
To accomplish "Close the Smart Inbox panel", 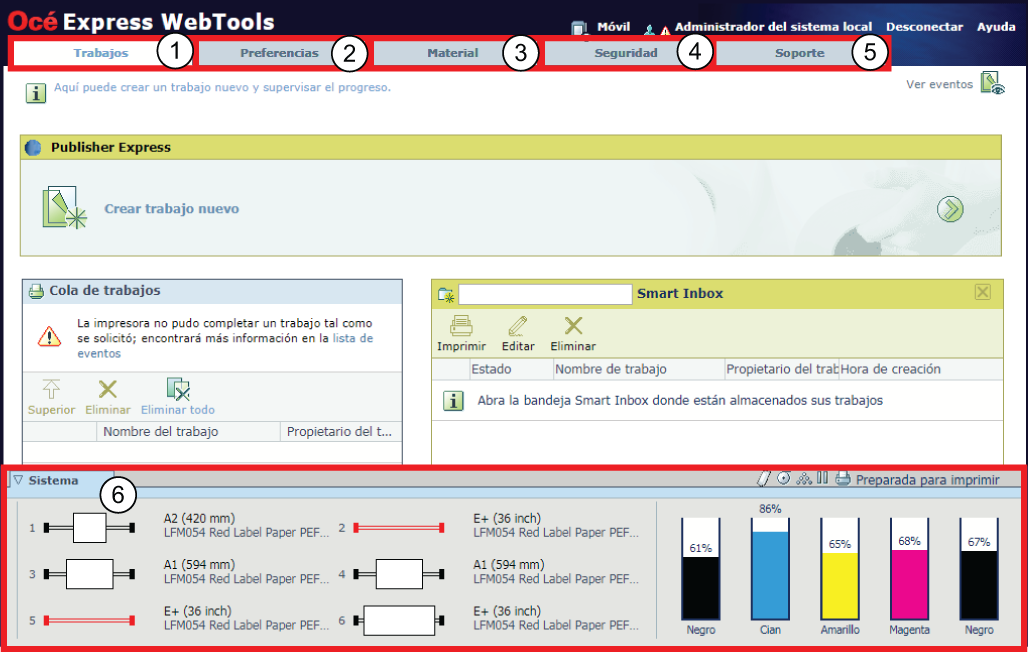I will [982, 292].
